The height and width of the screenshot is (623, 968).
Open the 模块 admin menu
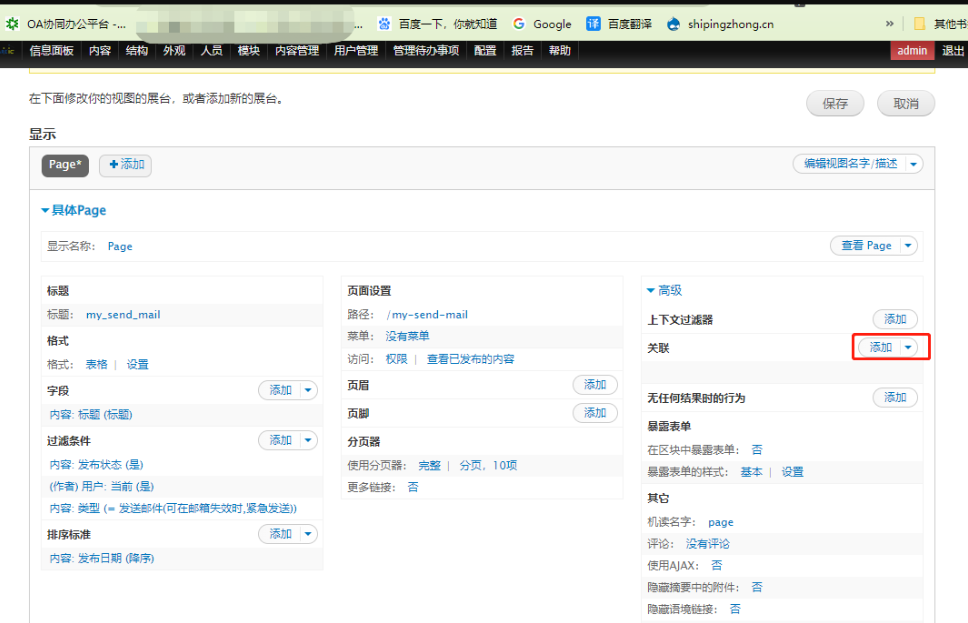tap(248, 51)
